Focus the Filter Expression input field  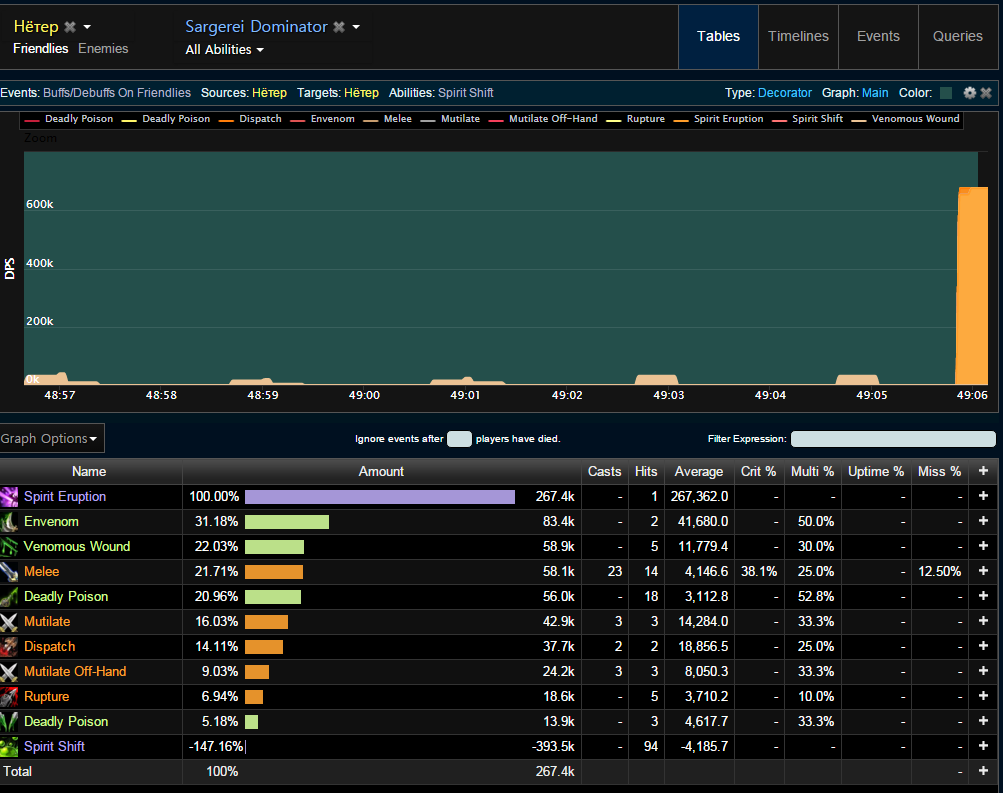[x=893, y=439]
